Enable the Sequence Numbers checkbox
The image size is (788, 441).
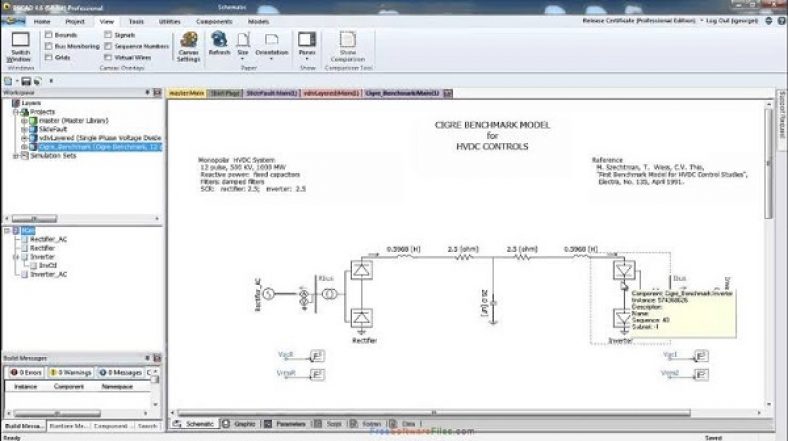pos(108,46)
